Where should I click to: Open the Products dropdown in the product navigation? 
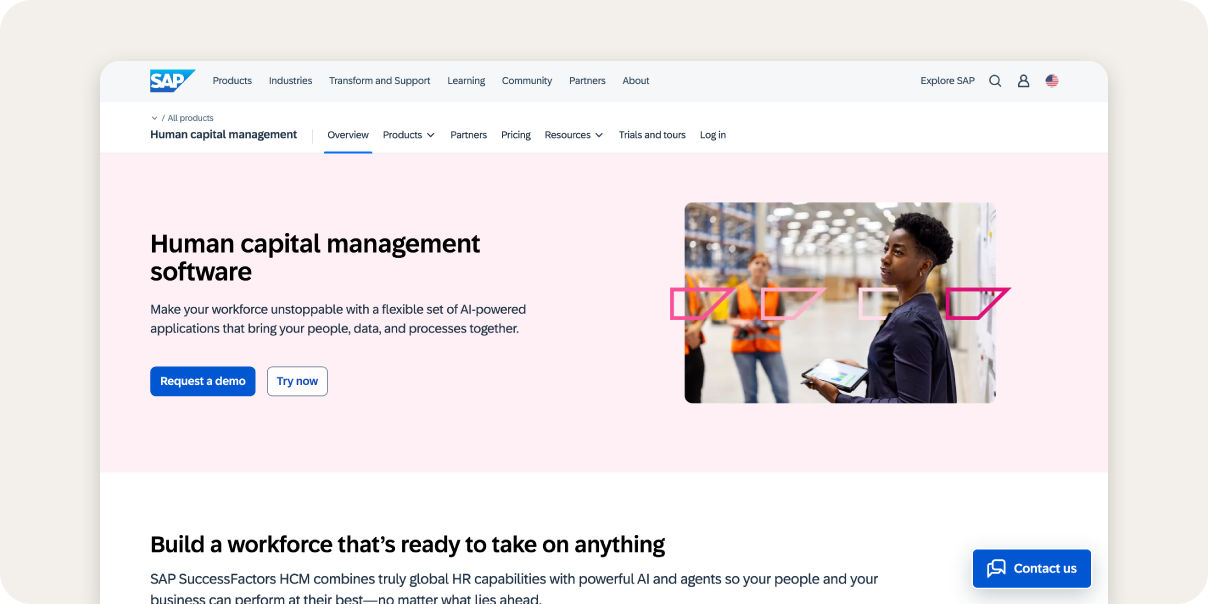click(408, 134)
